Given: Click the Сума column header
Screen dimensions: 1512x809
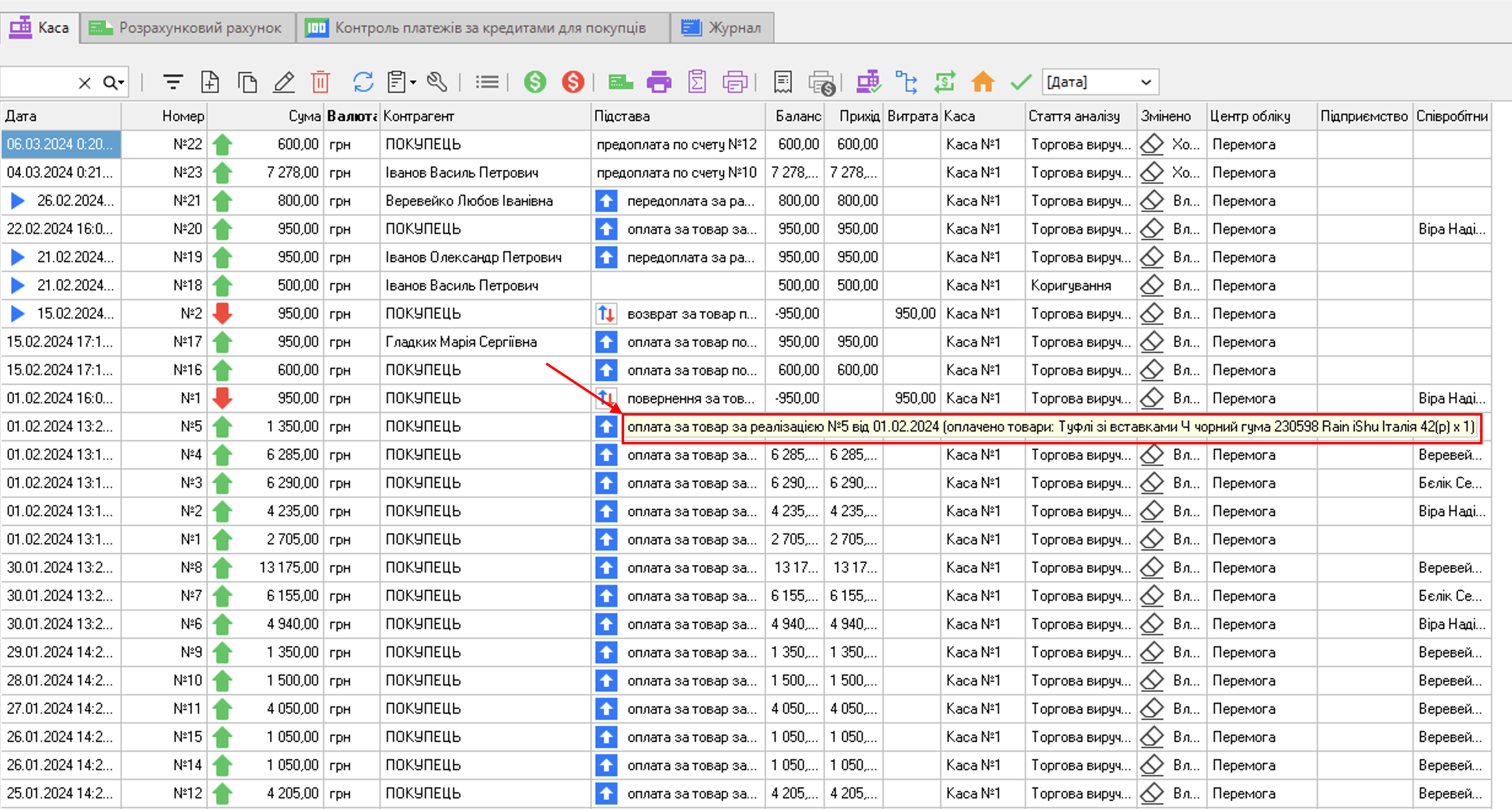Looking at the screenshot, I should (x=304, y=116).
